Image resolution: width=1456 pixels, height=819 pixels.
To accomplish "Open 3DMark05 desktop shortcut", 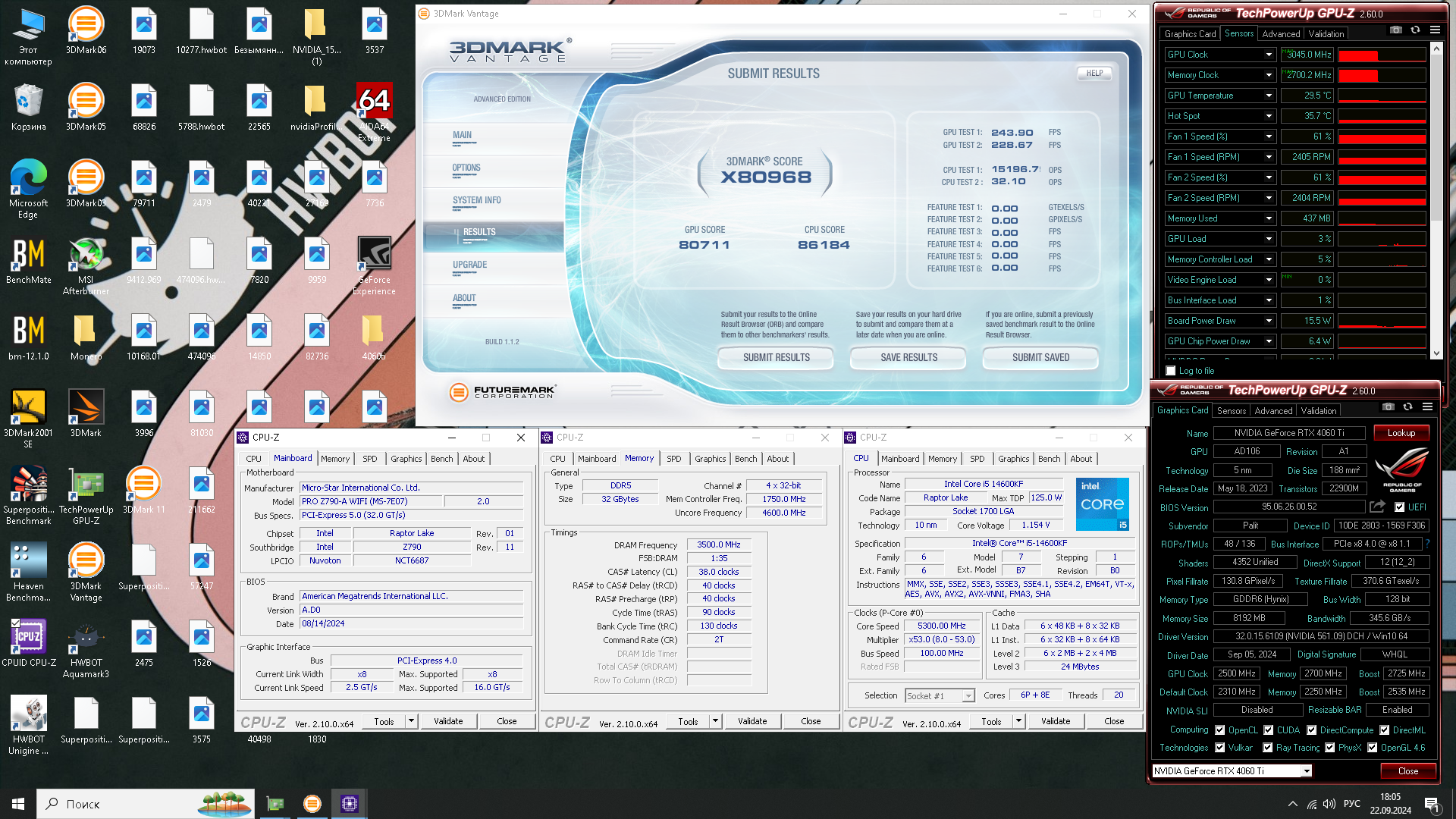I will [x=86, y=107].
